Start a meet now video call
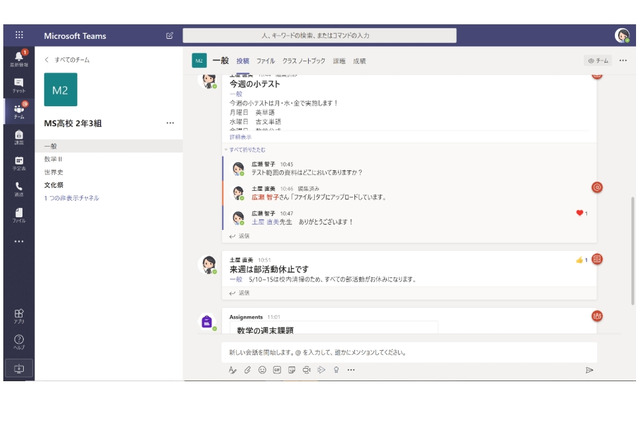Viewport: 640px width, 426px height. [307, 370]
